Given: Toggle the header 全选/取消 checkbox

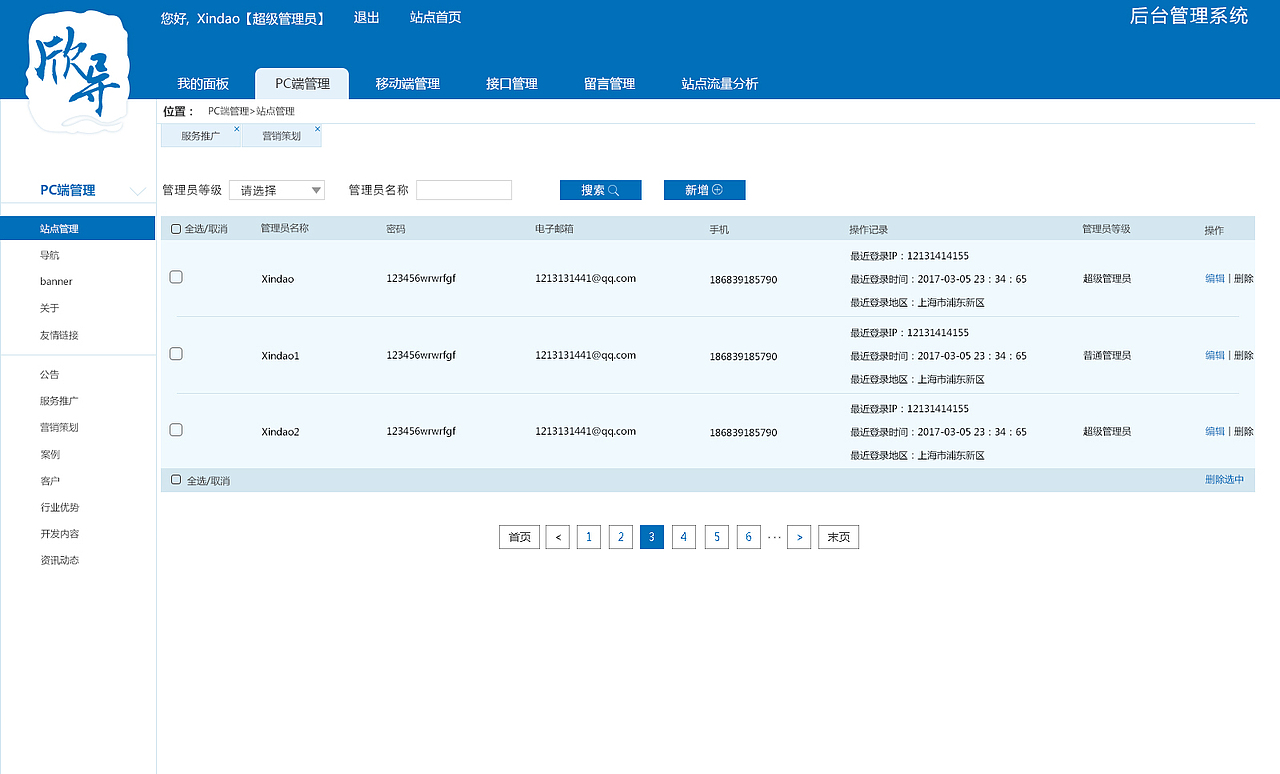Looking at the screenshot, I should point(176,229).
